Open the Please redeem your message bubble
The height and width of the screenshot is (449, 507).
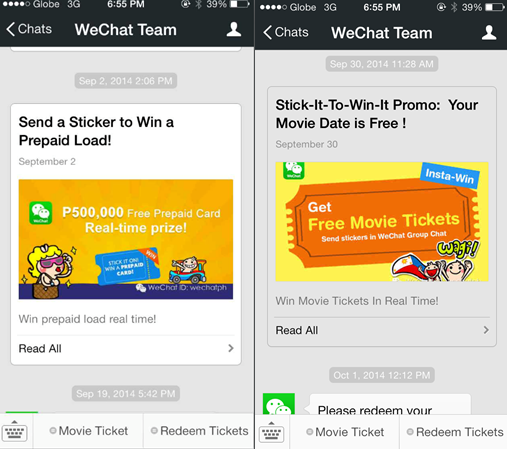pyautogui.click(x=390, y=405)
